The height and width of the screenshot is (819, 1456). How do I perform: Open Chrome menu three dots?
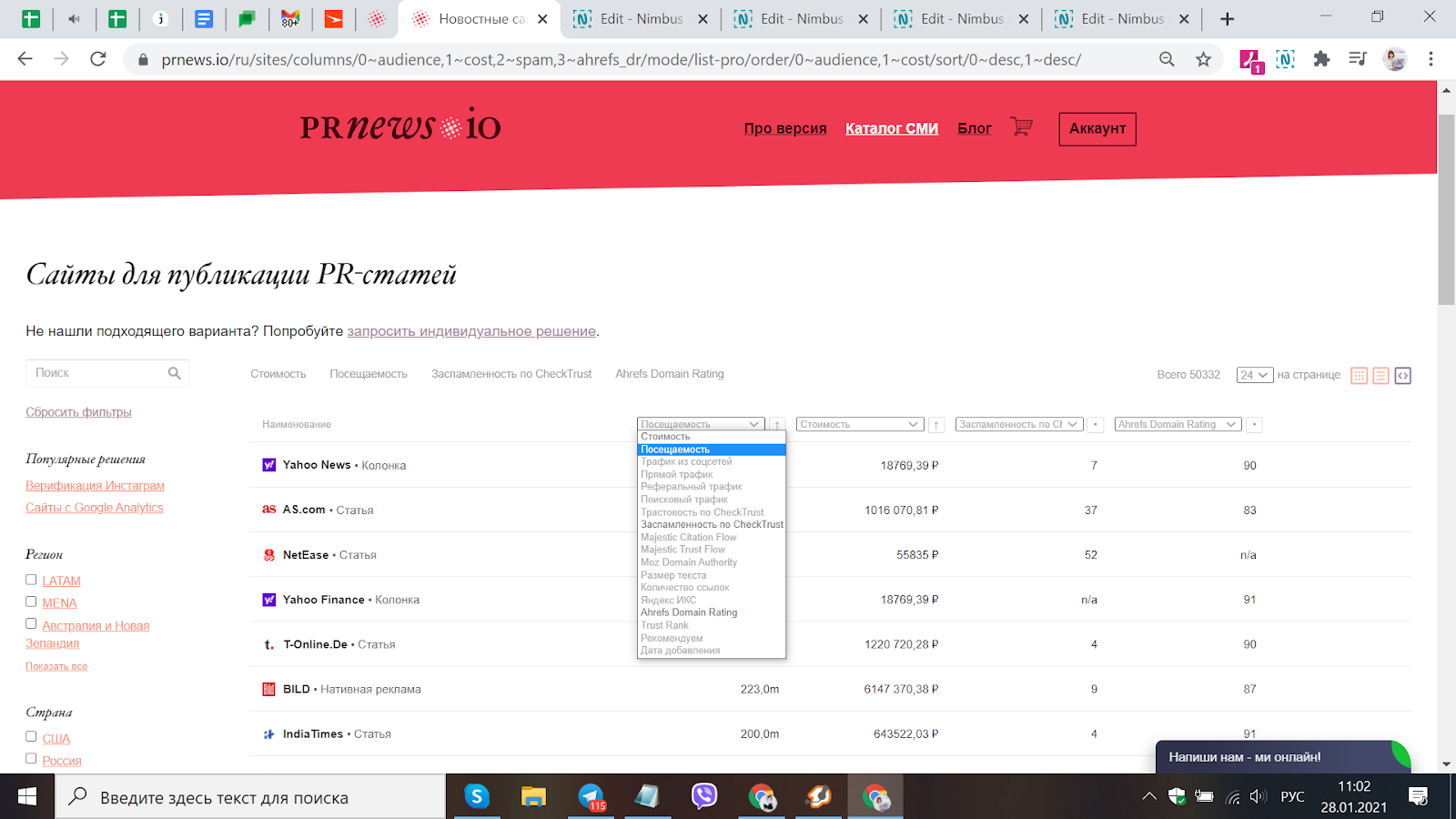(1431, 59)
